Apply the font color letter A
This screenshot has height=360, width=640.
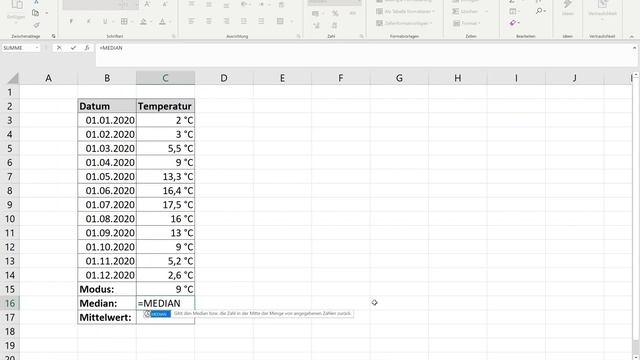point(162,22)
